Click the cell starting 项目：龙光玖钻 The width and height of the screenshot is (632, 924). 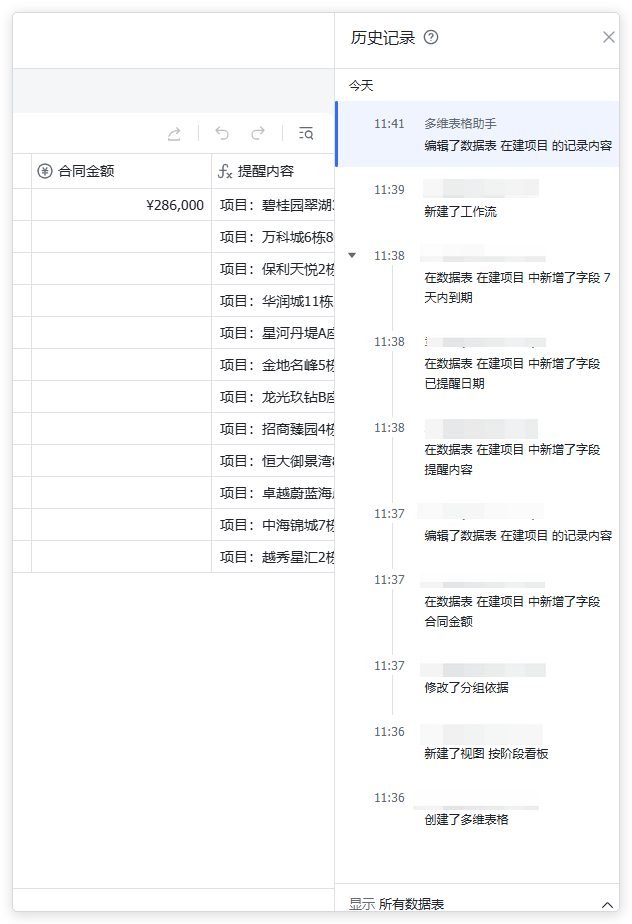(x=273, y=397)
